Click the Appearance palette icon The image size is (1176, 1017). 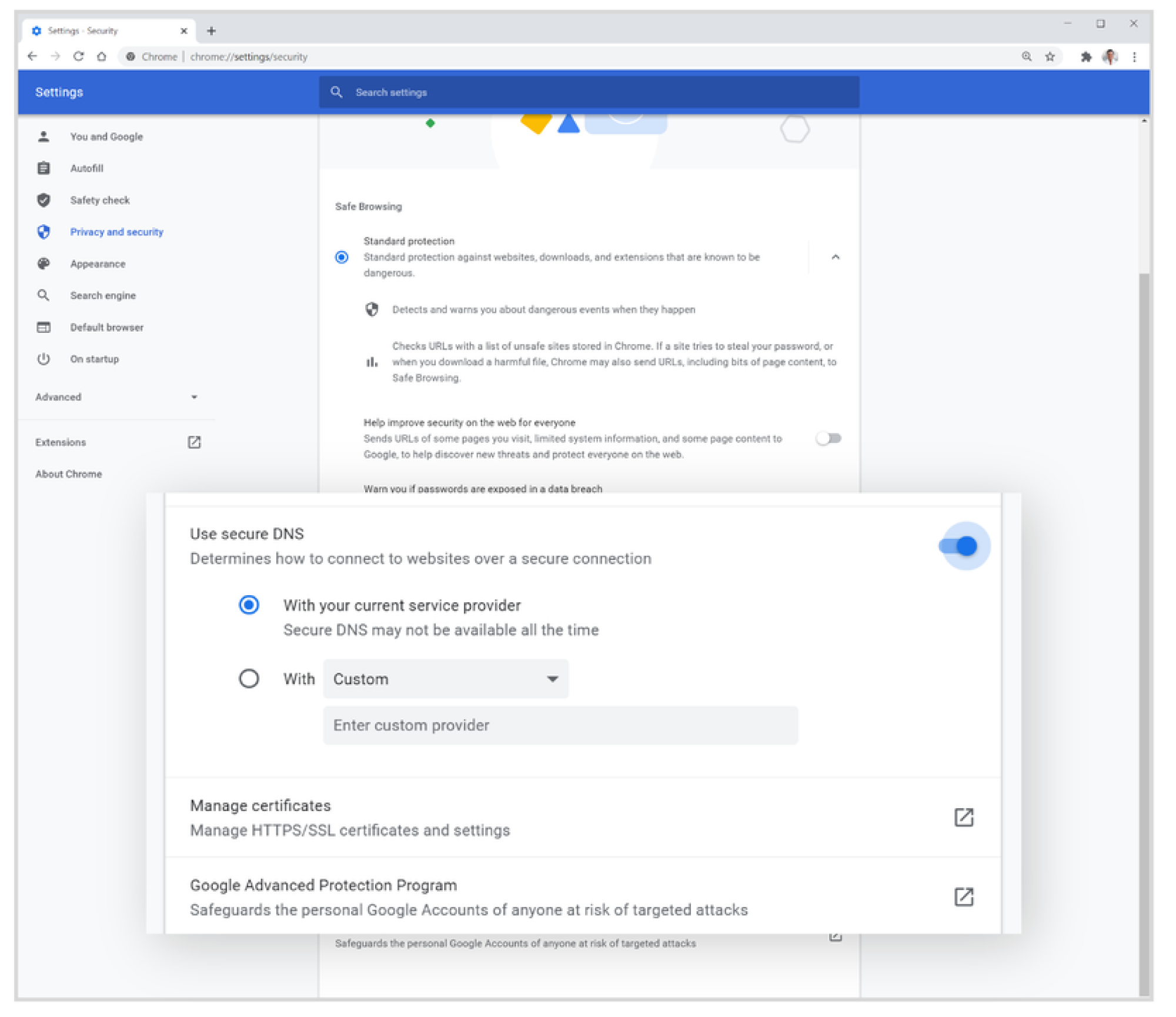[x=44, y=264]
